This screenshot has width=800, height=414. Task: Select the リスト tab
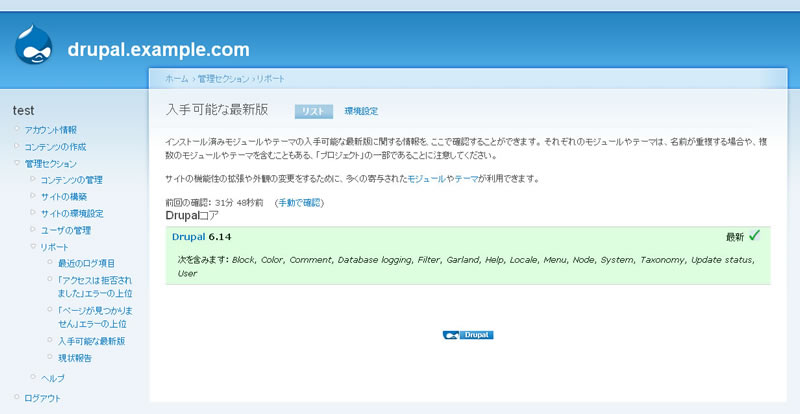314,111
